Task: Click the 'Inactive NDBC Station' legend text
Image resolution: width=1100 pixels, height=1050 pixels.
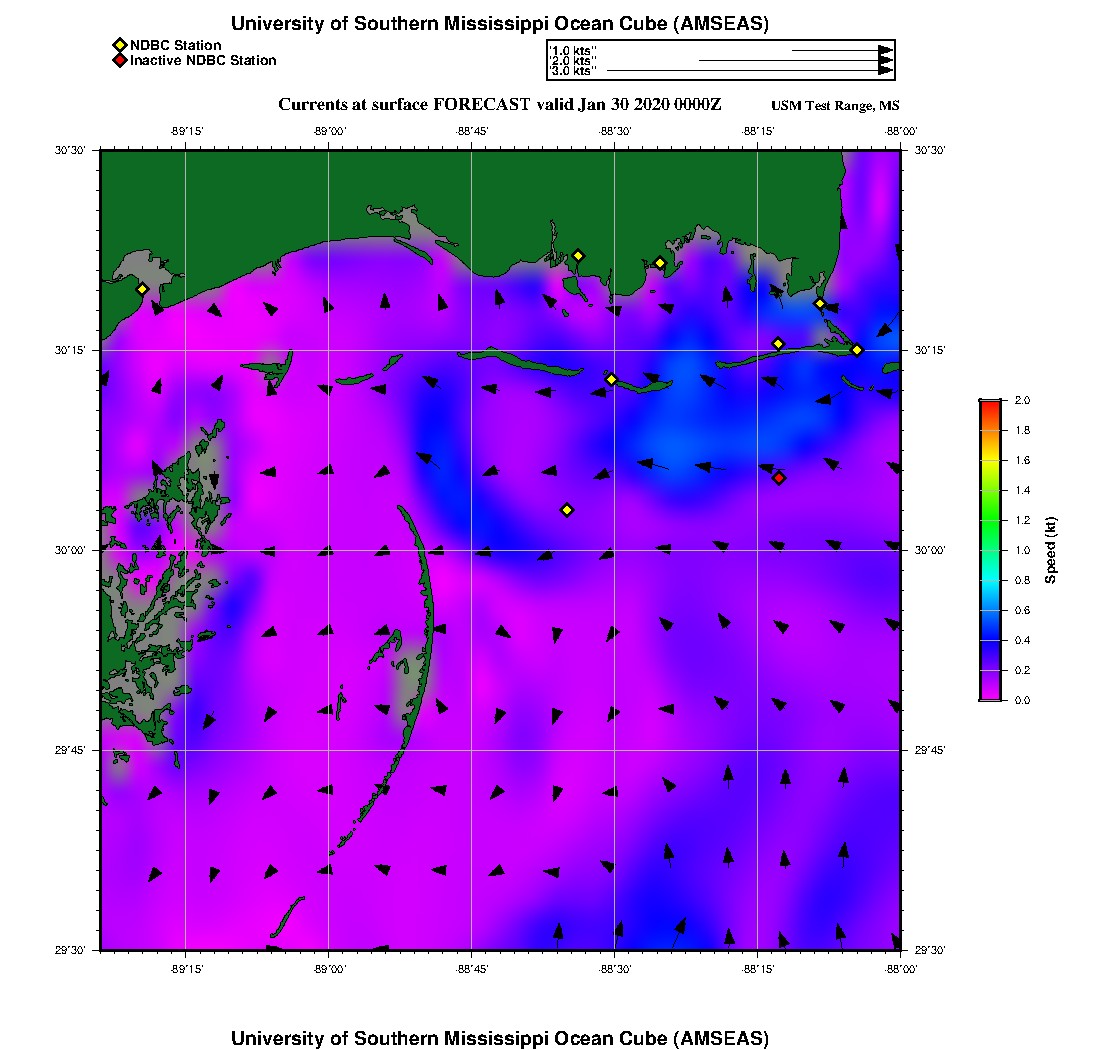Action: [x=203, y=61]
